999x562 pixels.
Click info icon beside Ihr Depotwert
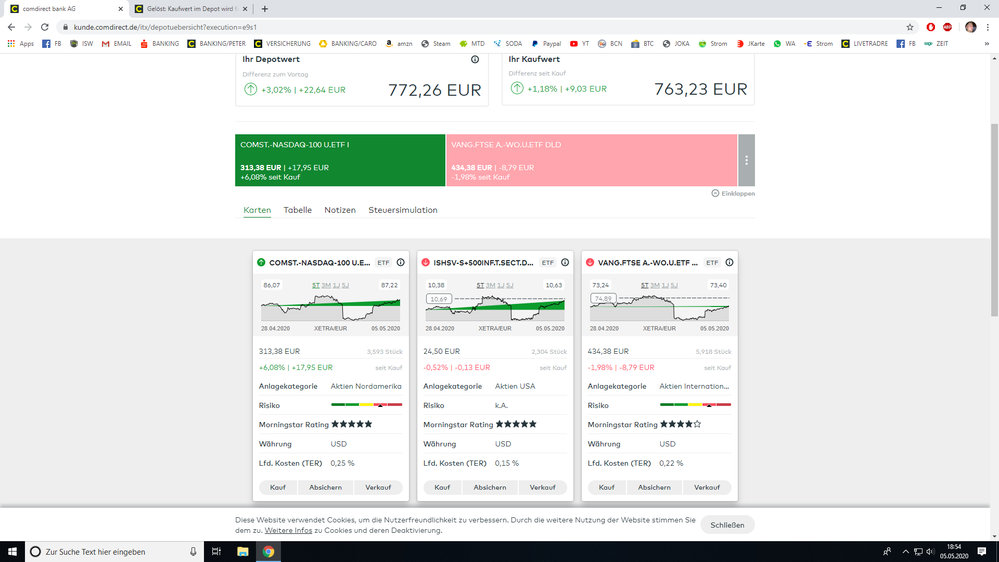(475, 60)
